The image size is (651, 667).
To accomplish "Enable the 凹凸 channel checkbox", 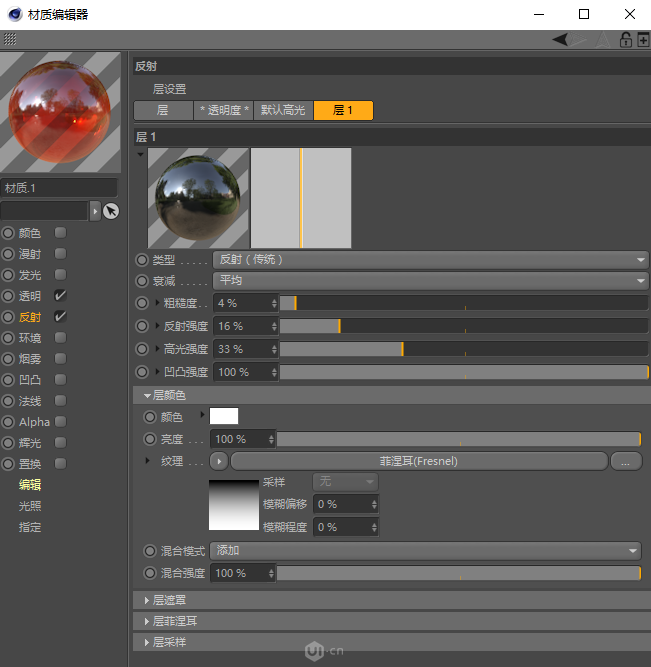I will tap(61, 380).
